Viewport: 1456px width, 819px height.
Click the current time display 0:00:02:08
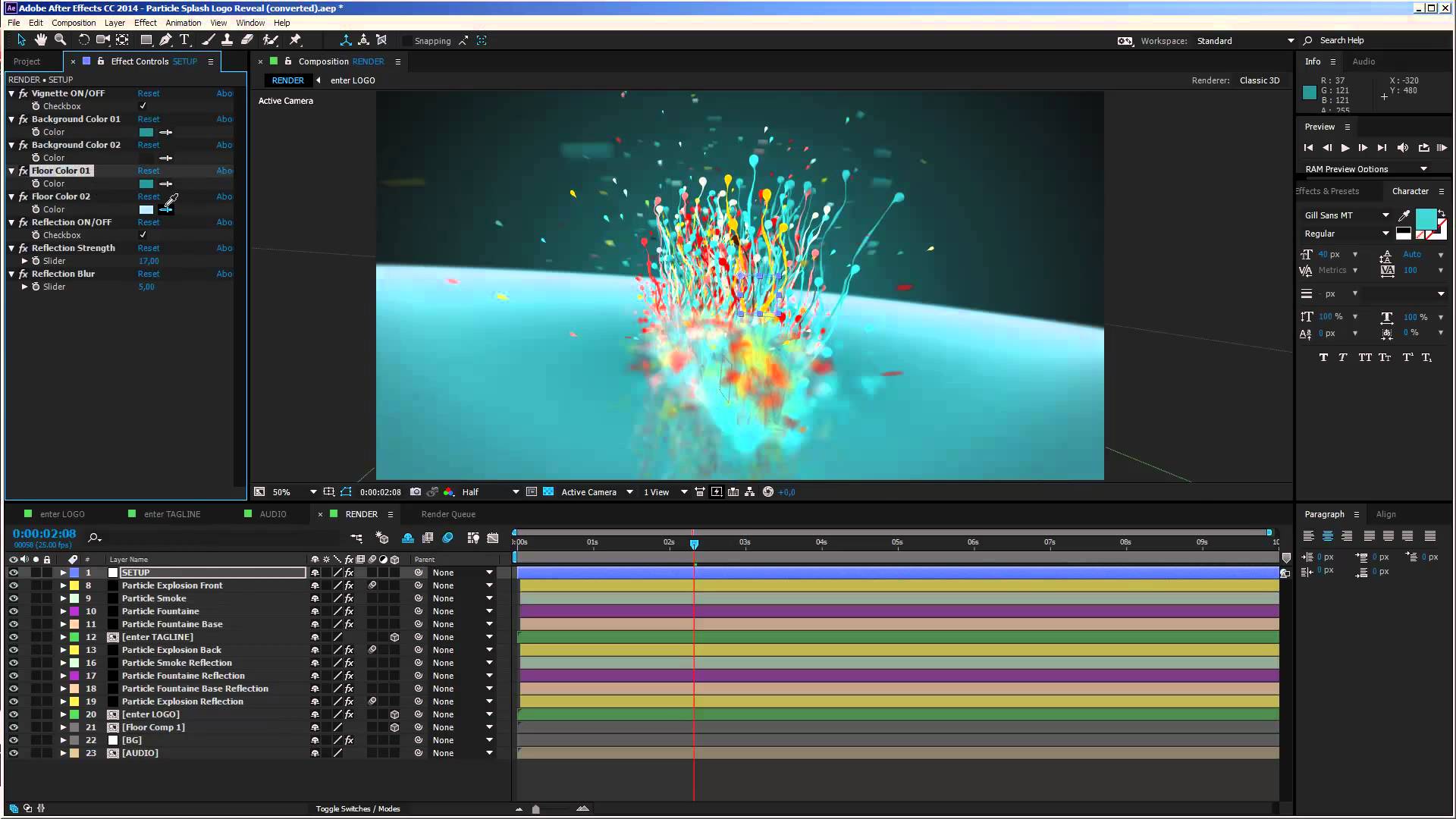[x=45, y=534]
